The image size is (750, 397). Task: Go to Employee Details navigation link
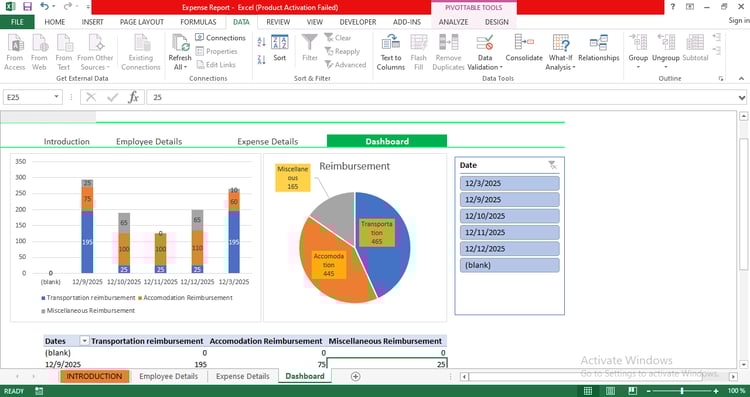click(149, 142)
